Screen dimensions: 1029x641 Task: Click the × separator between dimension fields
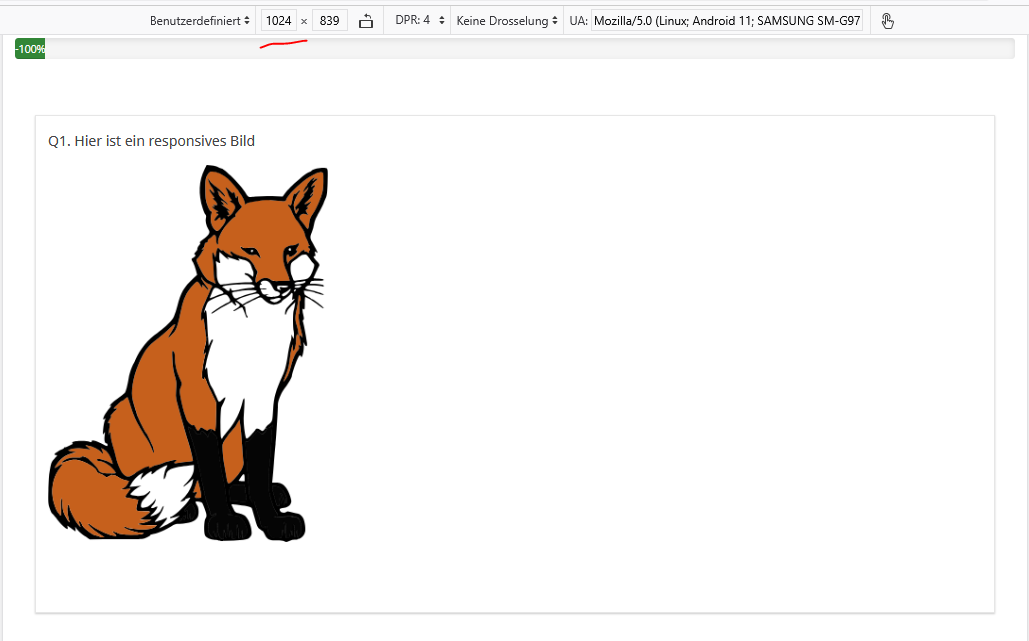304,21
